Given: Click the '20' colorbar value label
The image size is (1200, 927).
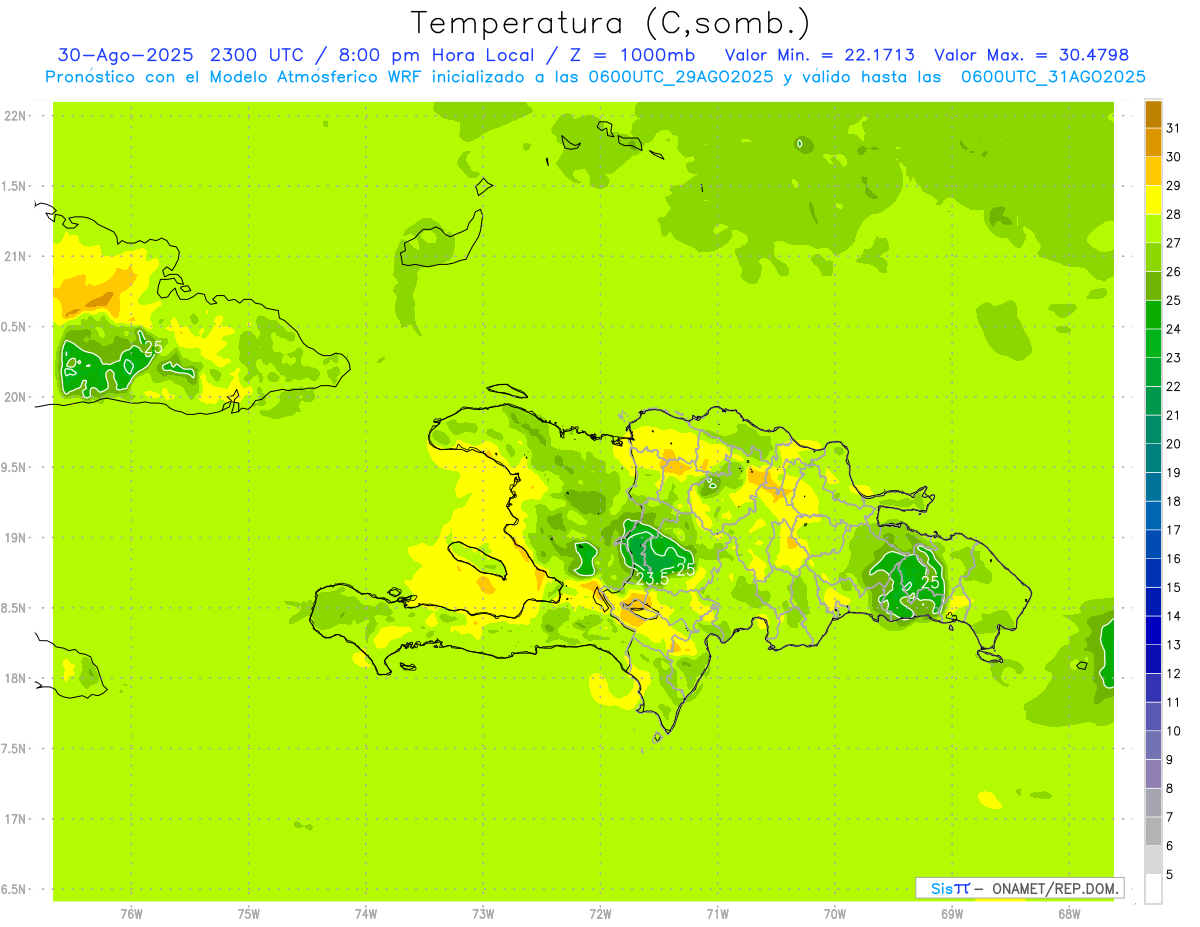Looking at the screenshot, I should coord(1174,444).
